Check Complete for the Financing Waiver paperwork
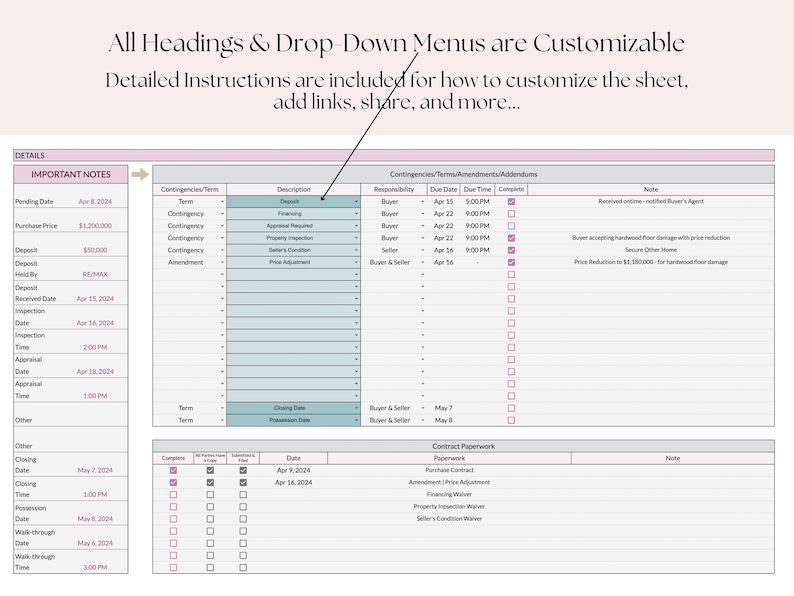 click(x=173, y=495)
